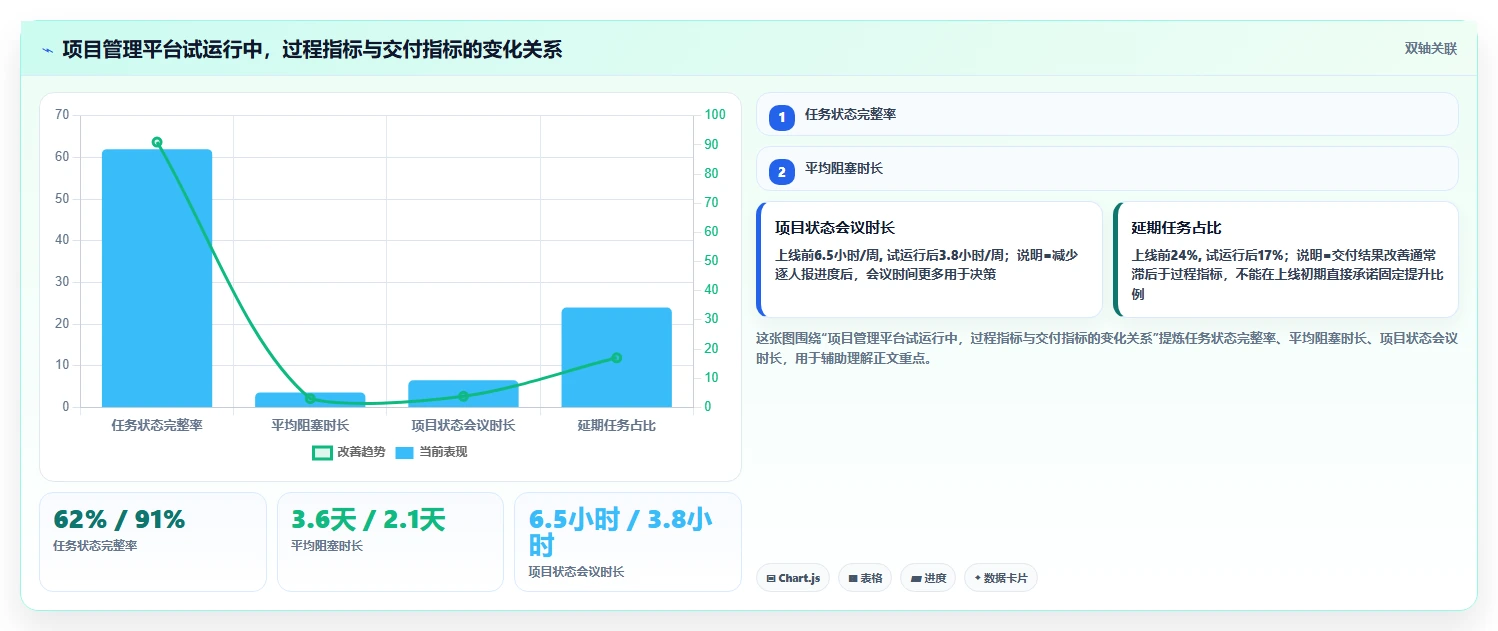Screen dimensions: 1498x631
Task: Select the 平均阻塞时长 list item
Action: tap(1107, 168)
